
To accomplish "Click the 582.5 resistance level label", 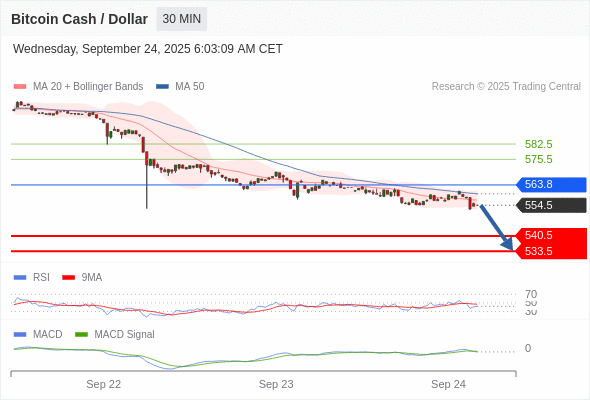I will coord(539,144).
